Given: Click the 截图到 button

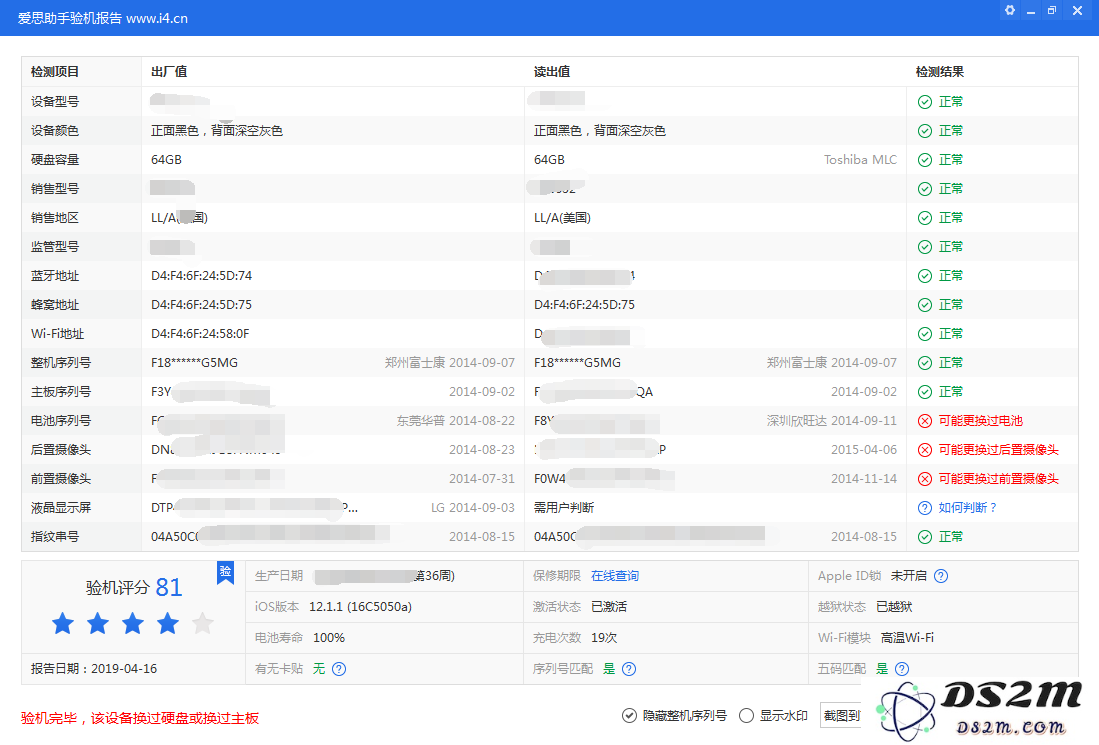Looking at the screenshot, I should 841,716.
